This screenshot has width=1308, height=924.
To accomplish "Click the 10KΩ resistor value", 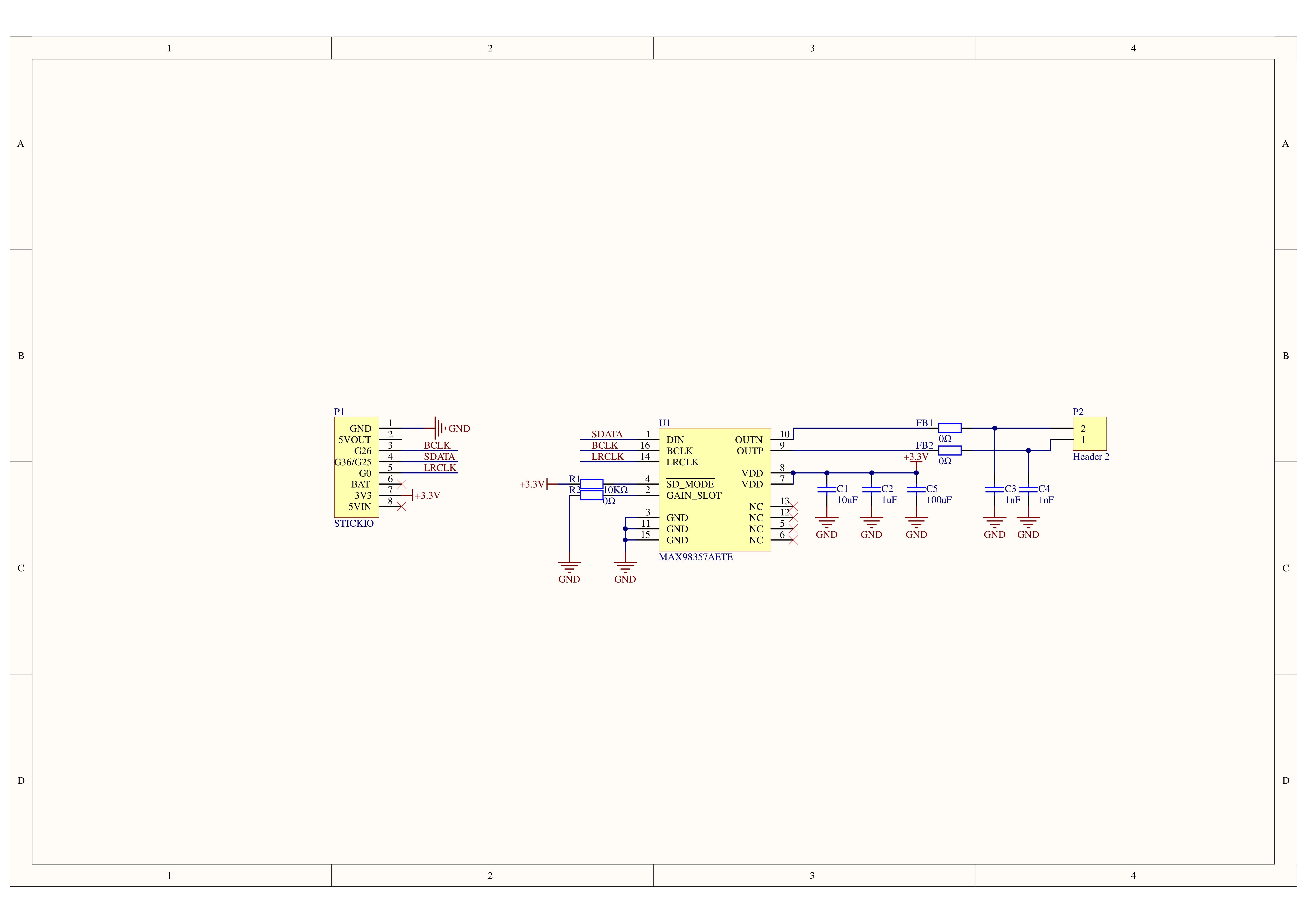I will (615, 490).
